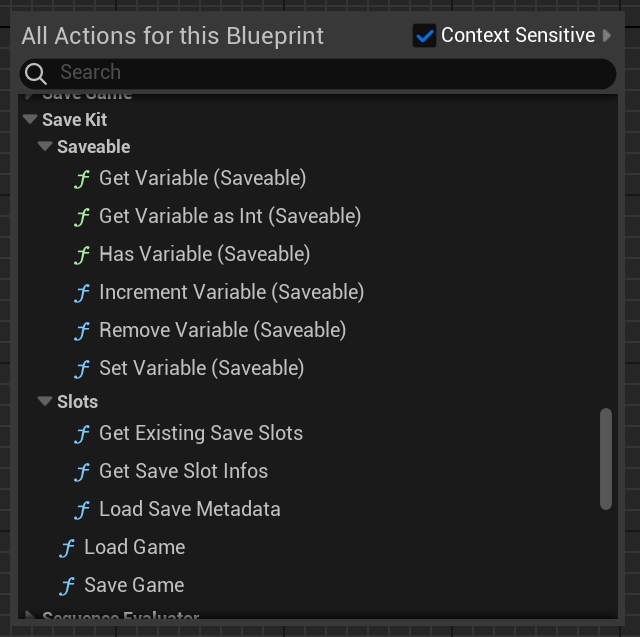Image resolution: width=640 pixels, height=637 pixels.
Task: Collapse the Save Kit category
Action: pyautogui.click(x=30, y=119)
